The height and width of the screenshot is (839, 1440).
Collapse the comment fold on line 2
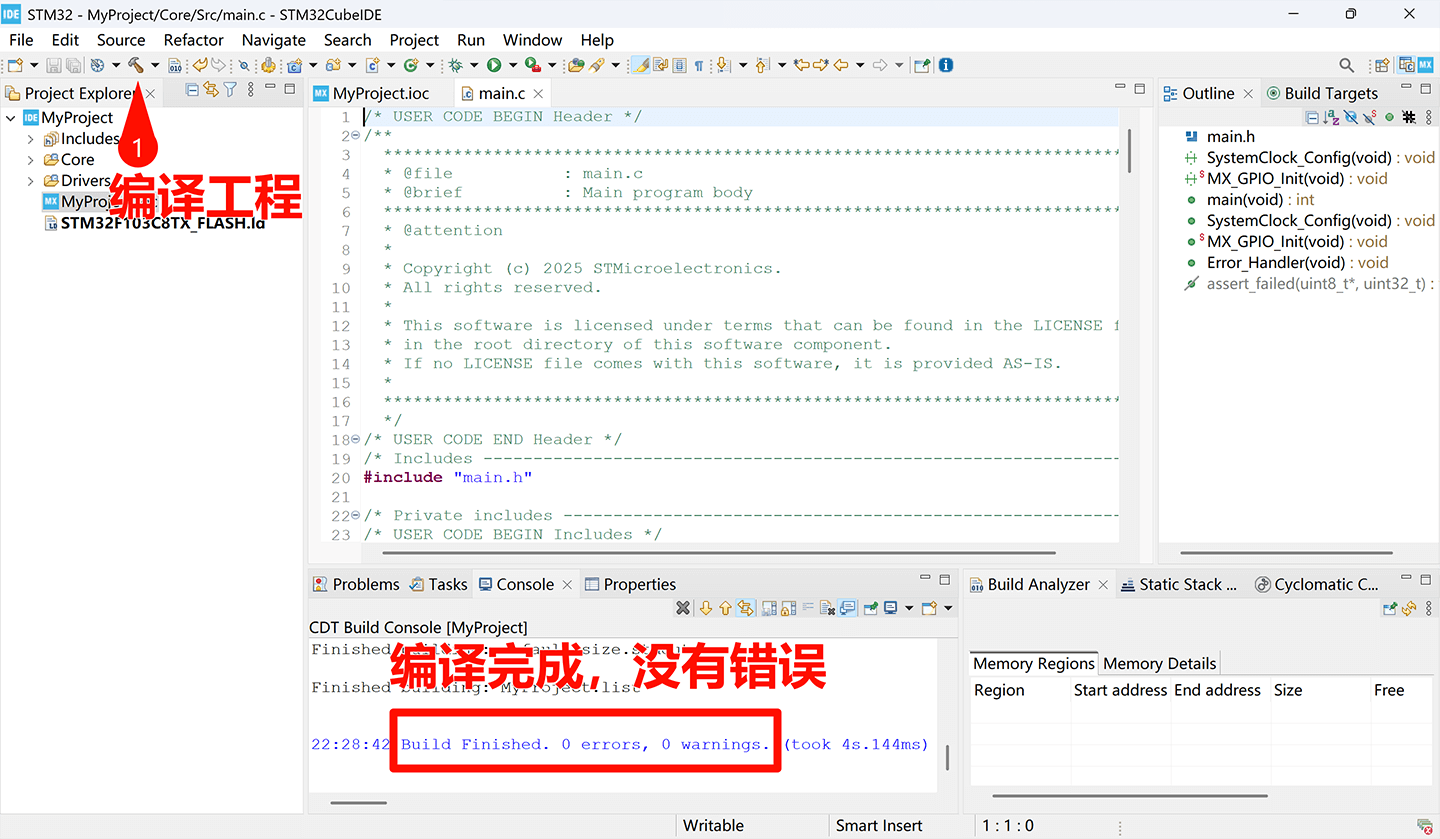[x=356, y=136]
